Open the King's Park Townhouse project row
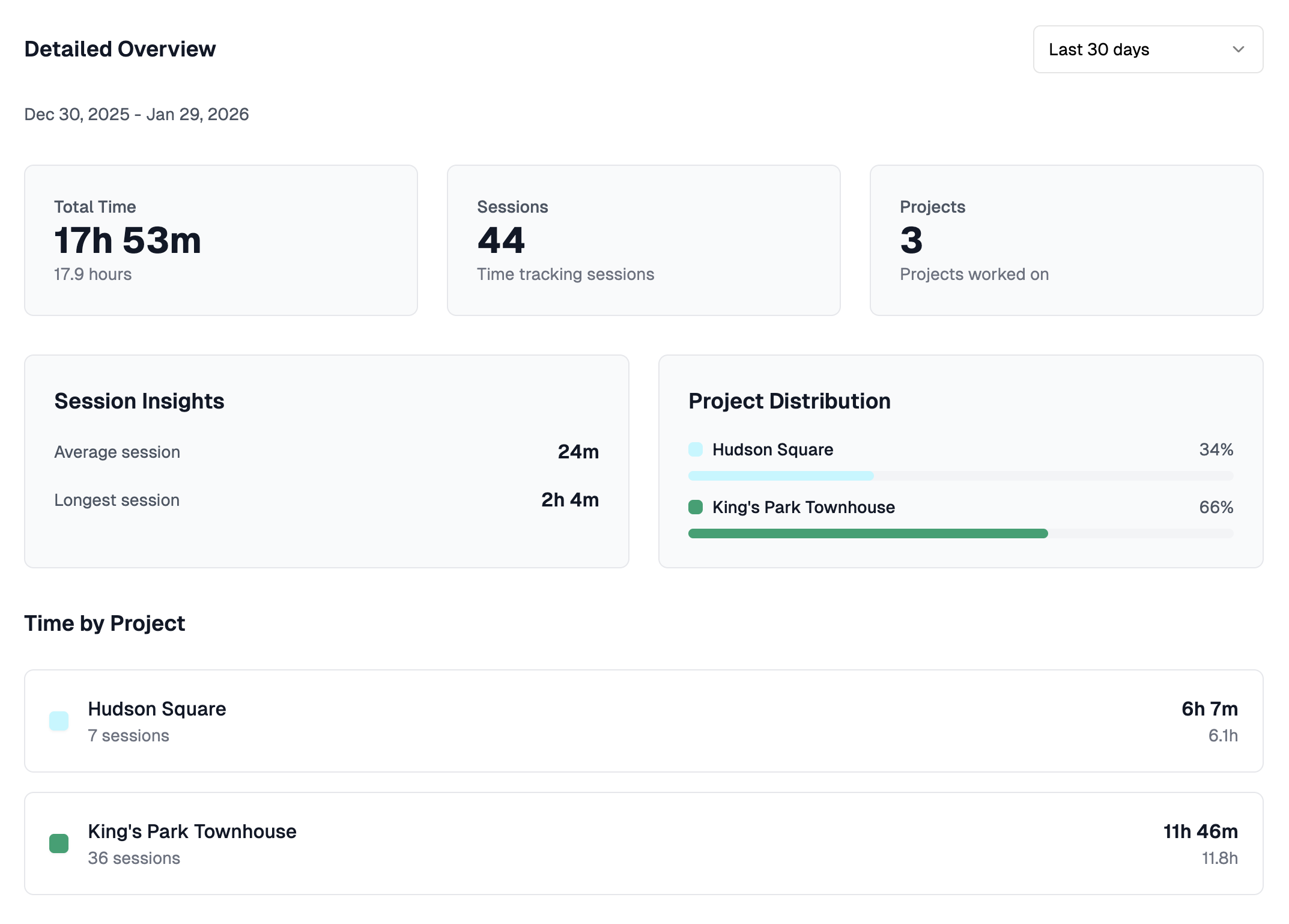This screenshot has height=924, width=1289. coord(643,843)
